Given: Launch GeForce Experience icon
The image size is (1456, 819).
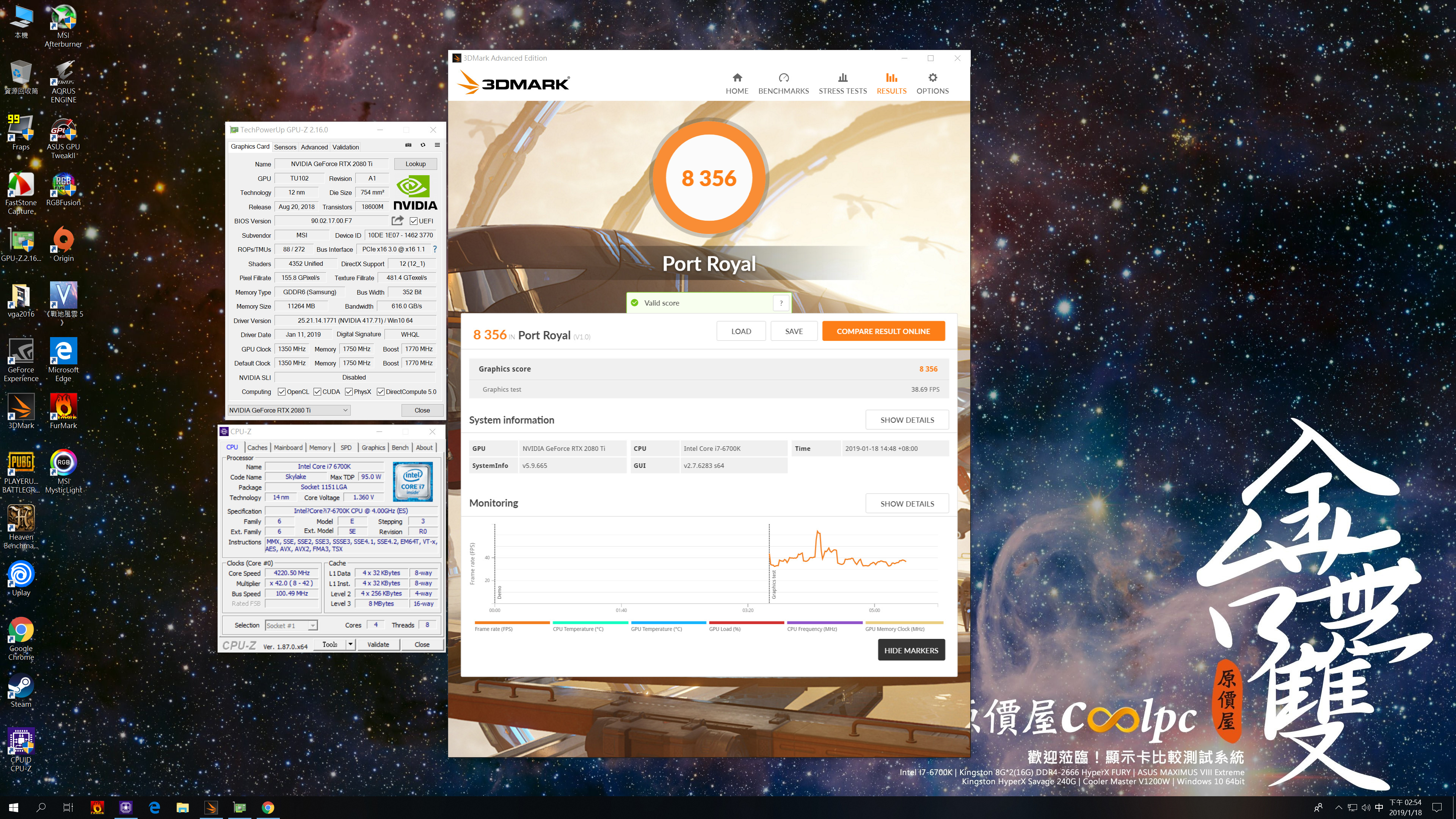Looking at the screenshot, I should pyautogui.click(x=21, y=361).
